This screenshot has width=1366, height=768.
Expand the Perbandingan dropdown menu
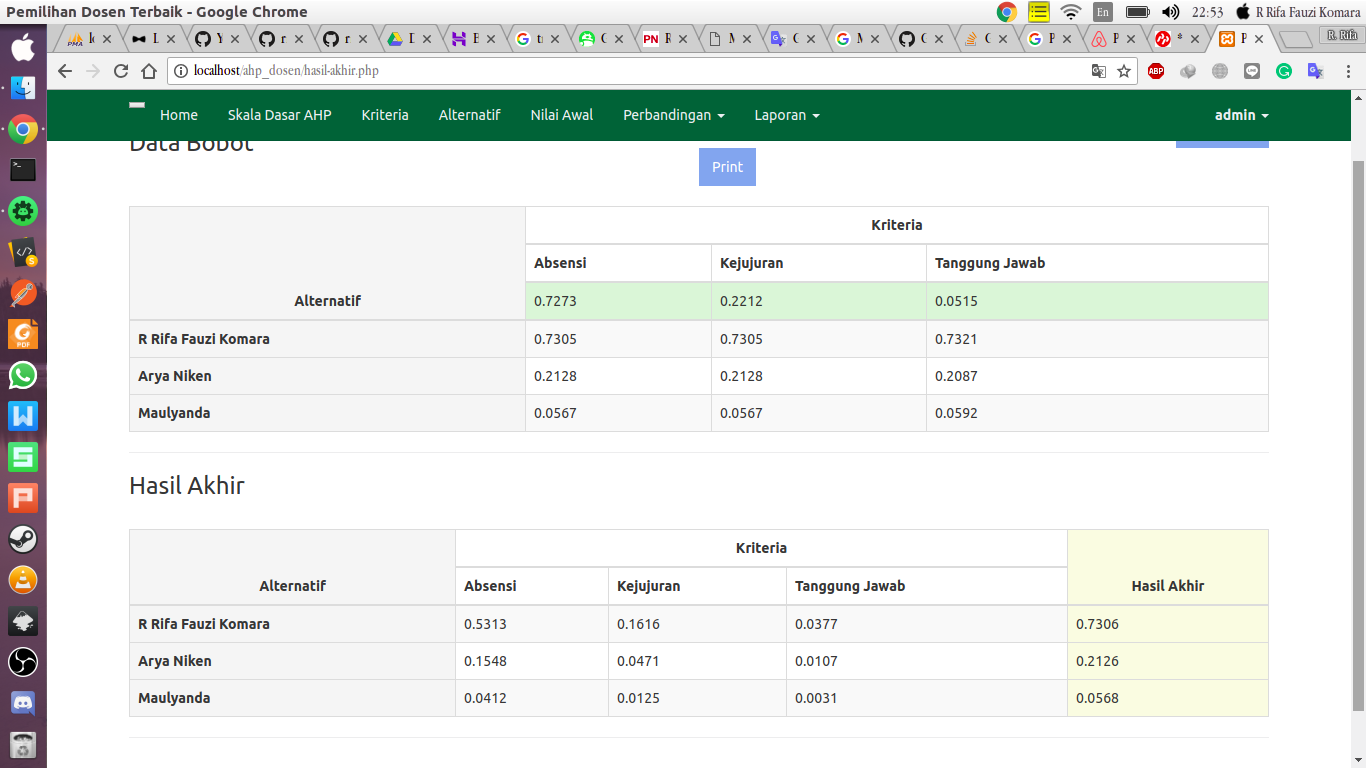coord(674,115)
